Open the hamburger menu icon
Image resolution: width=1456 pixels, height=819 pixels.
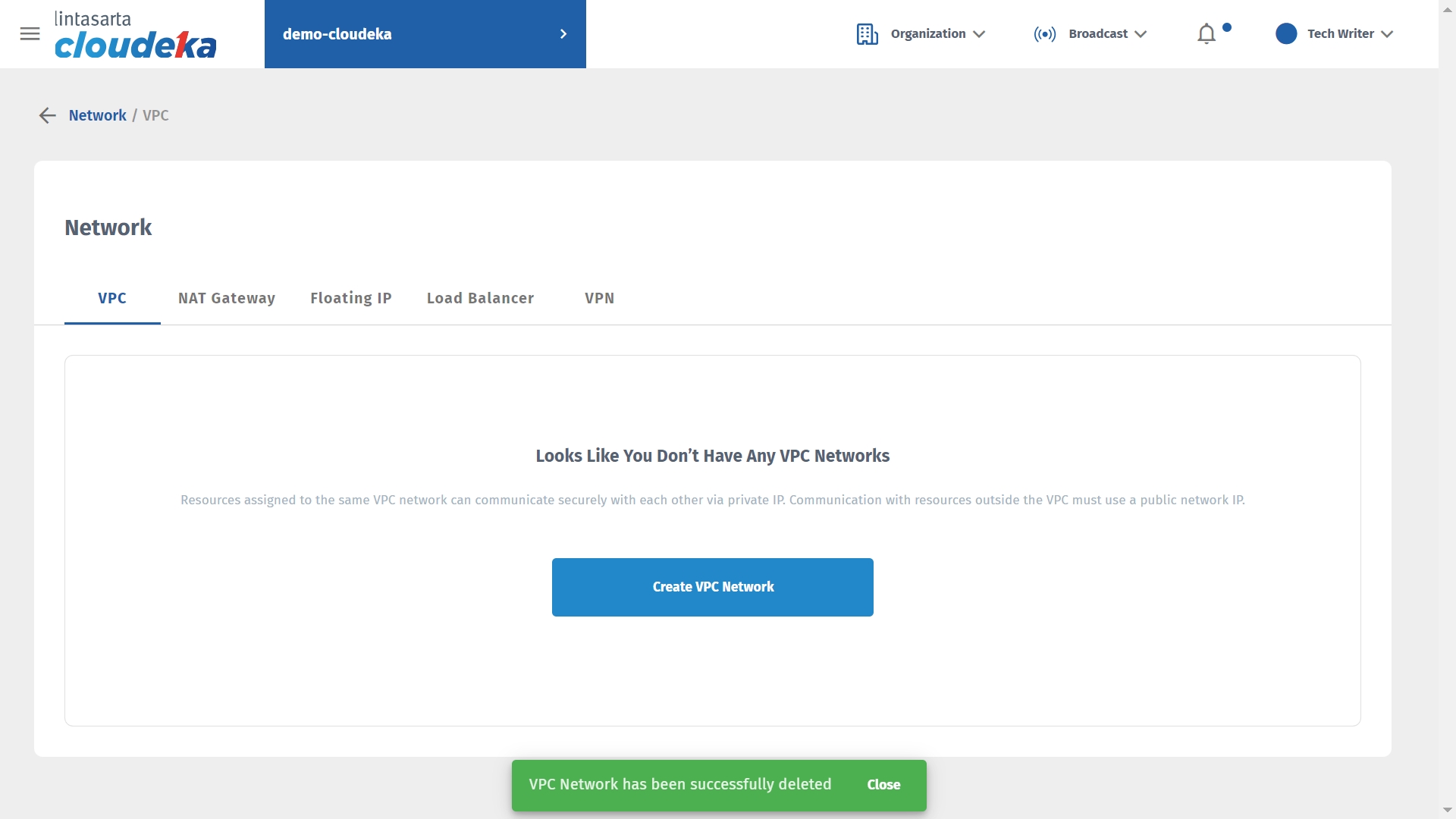(30, 34)
